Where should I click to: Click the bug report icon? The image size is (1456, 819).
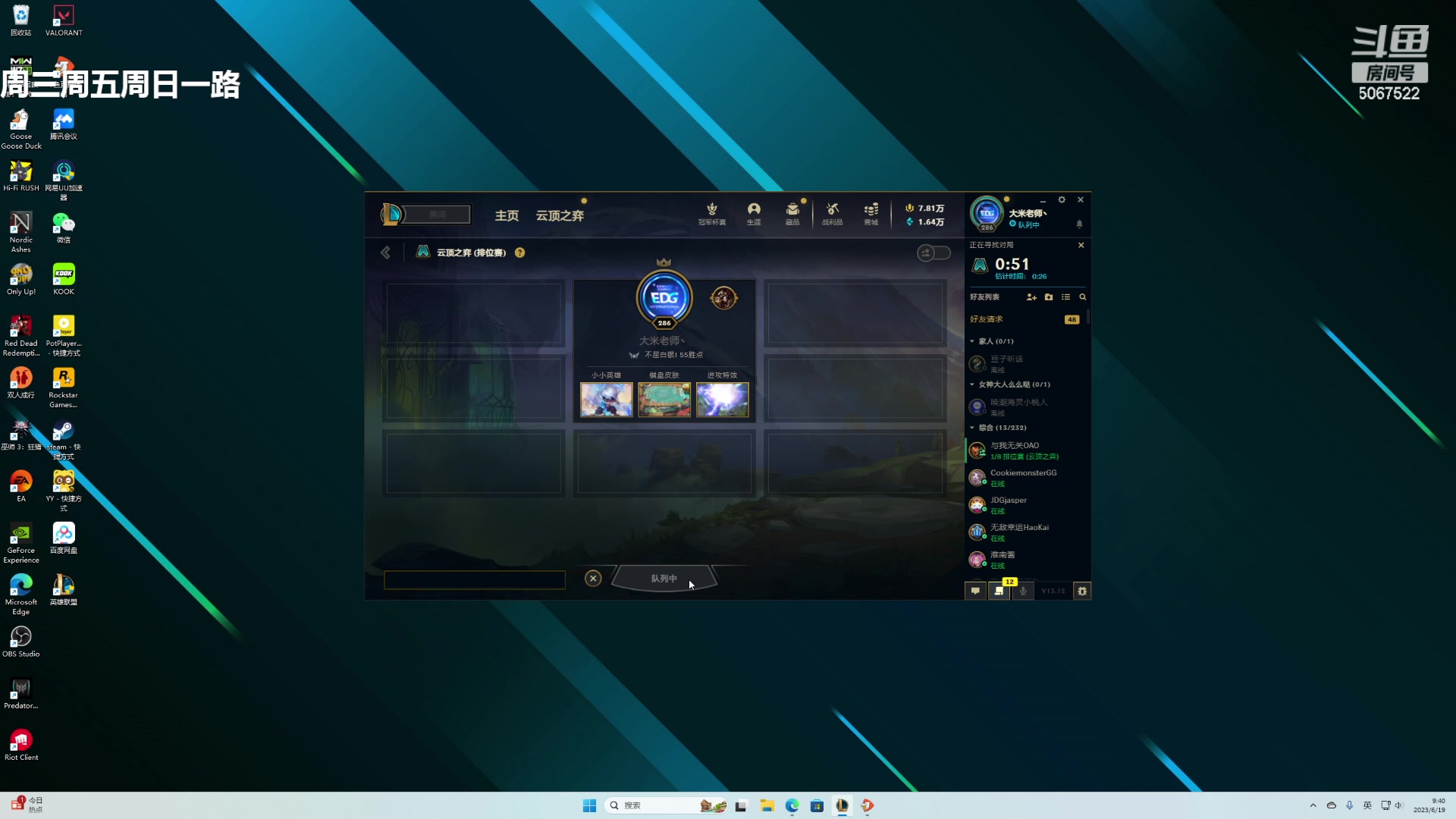point(1082,591)
